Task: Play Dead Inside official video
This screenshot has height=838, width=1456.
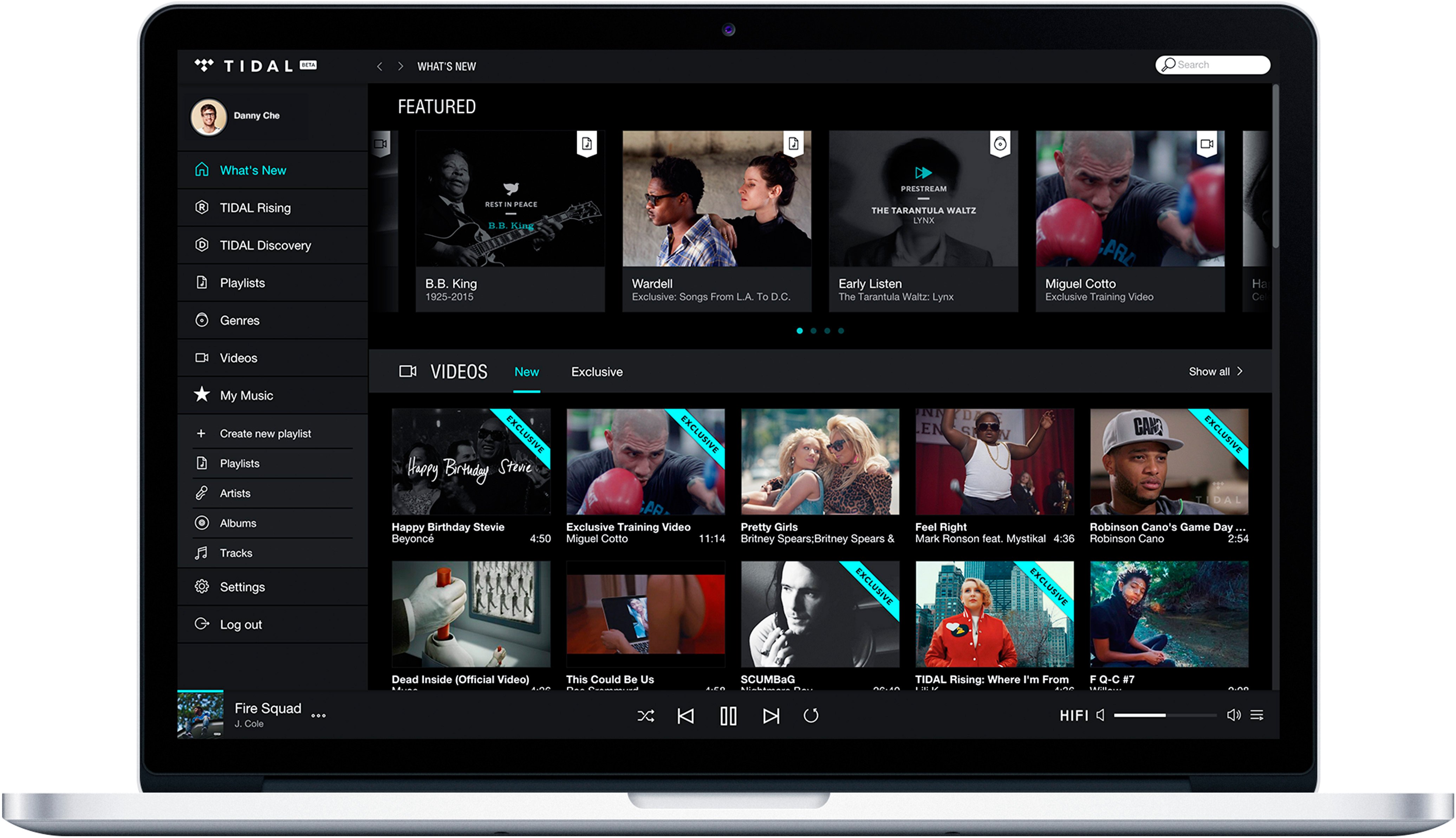Action: [471, 614]
